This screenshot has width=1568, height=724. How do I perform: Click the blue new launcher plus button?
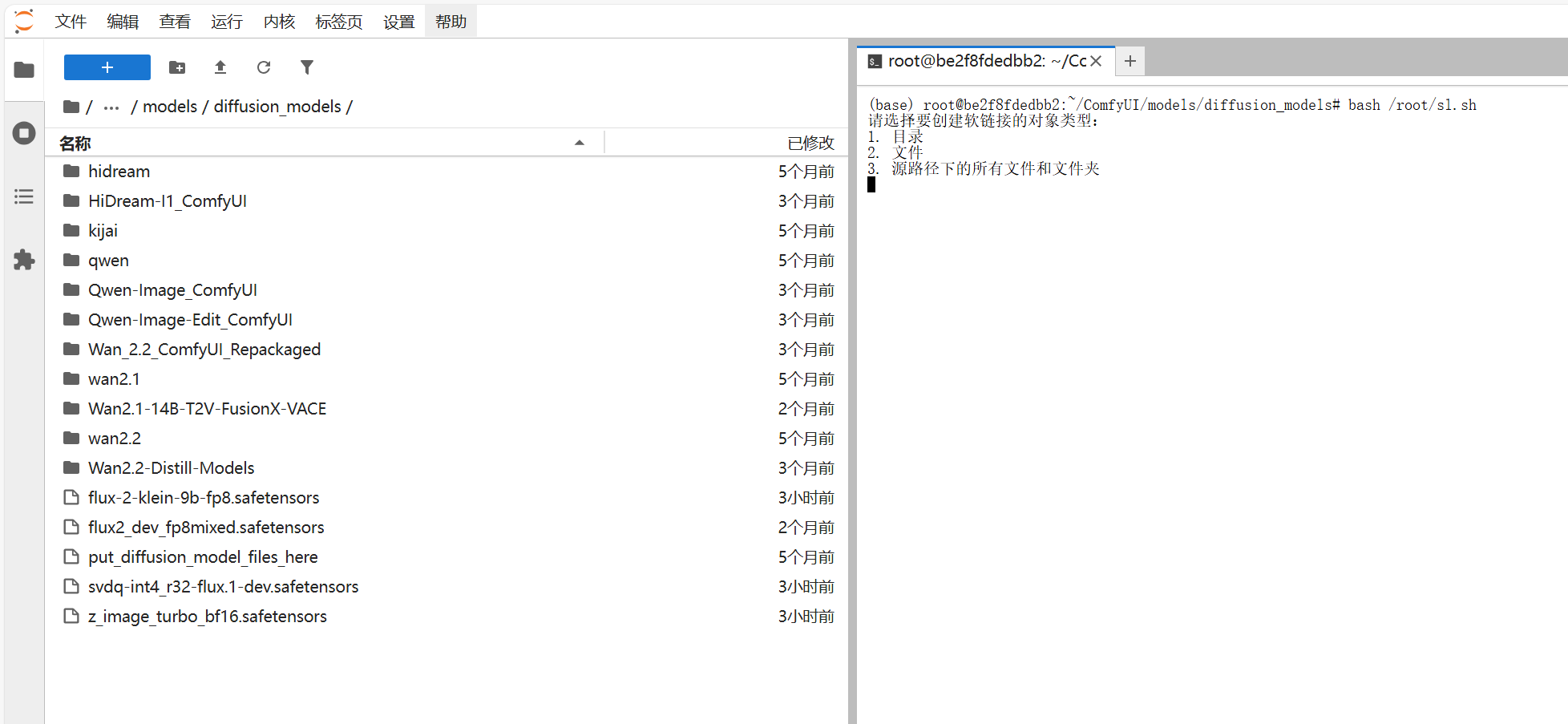pyautogui.click(x=107, y=67)
